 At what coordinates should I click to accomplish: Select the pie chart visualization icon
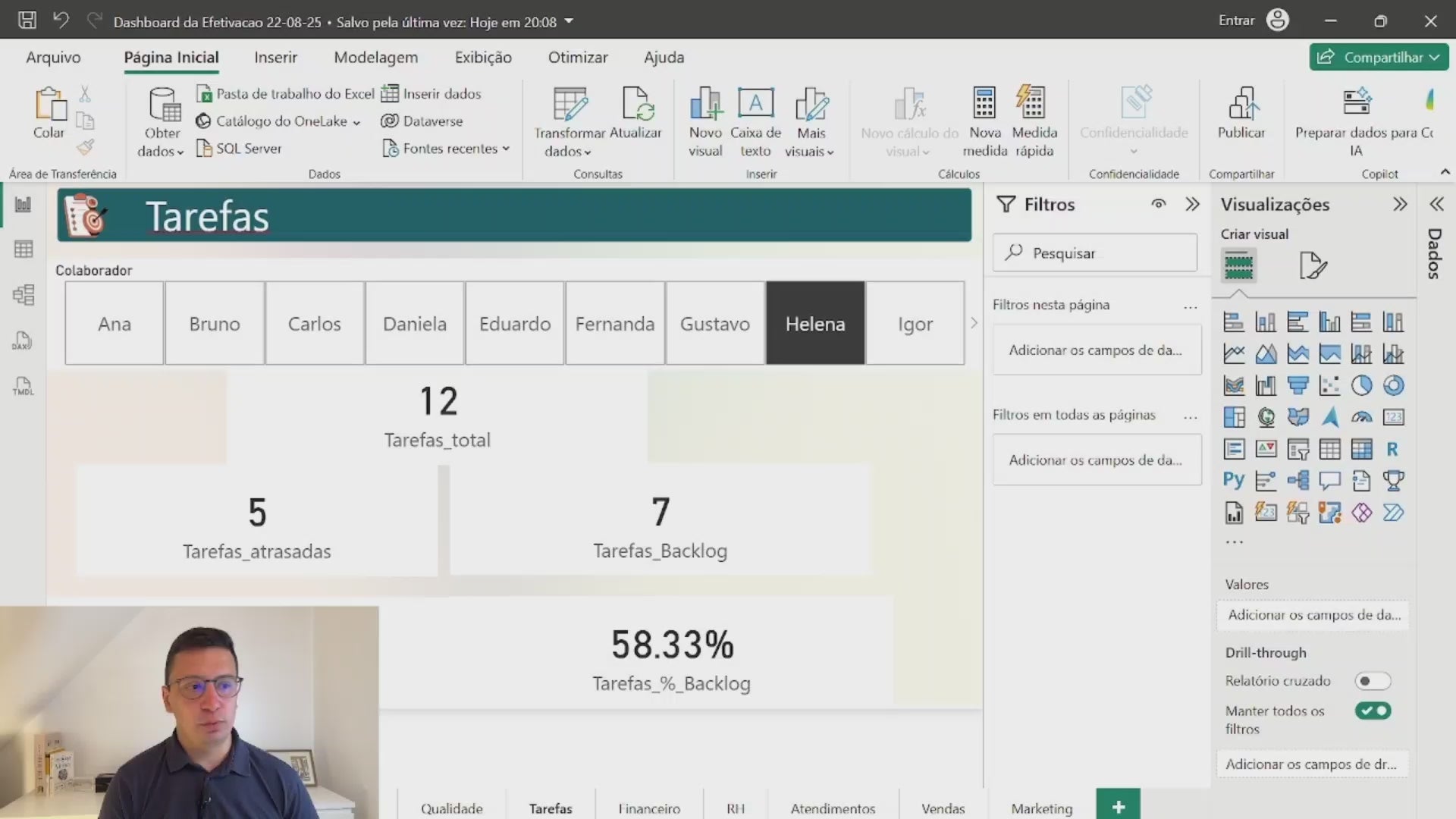tap(1361, 386)
